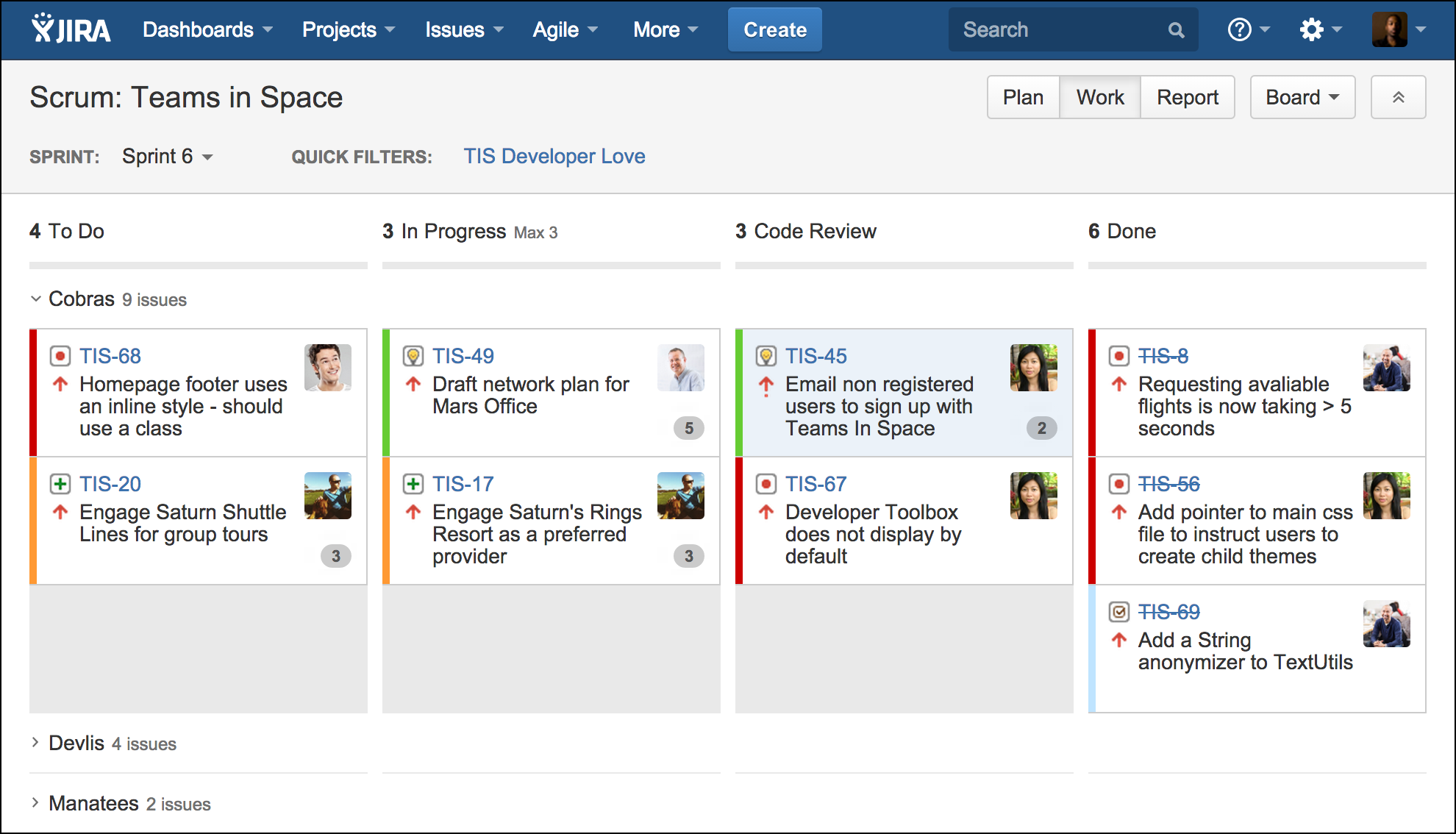The height and width of the screenshot is (834, 1456).
Task: Select the TIS Developer Love quick filter
Action: 554,155
